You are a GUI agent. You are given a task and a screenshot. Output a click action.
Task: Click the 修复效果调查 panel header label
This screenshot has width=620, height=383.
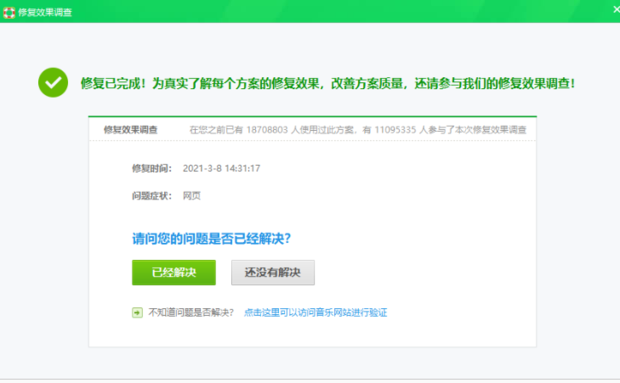pyautogui.click(x=130, y=130)
